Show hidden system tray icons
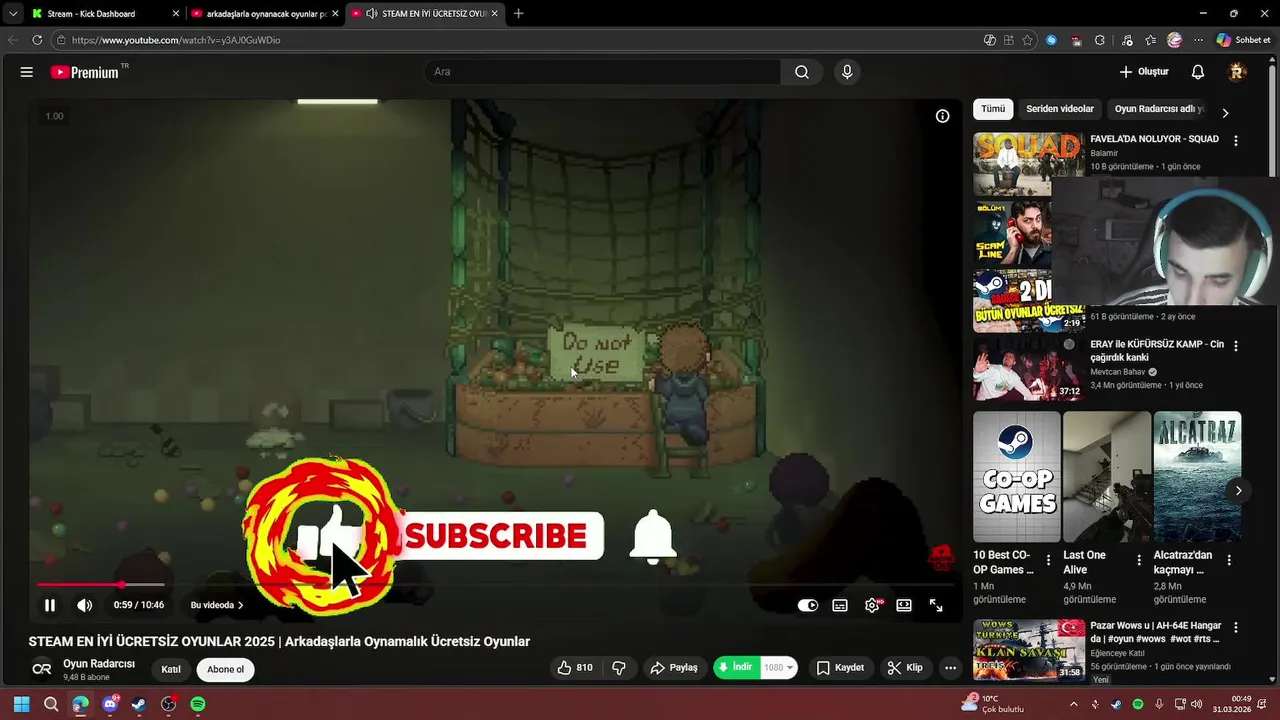This screenshot has height=720, width=1280. [1074, 704]
